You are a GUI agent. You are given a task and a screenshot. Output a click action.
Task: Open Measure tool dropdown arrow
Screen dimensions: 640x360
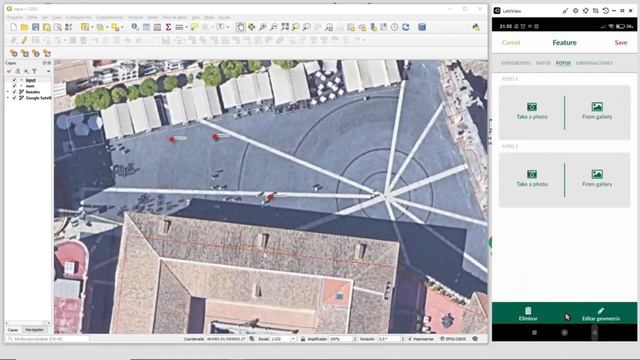pos(186,27)
